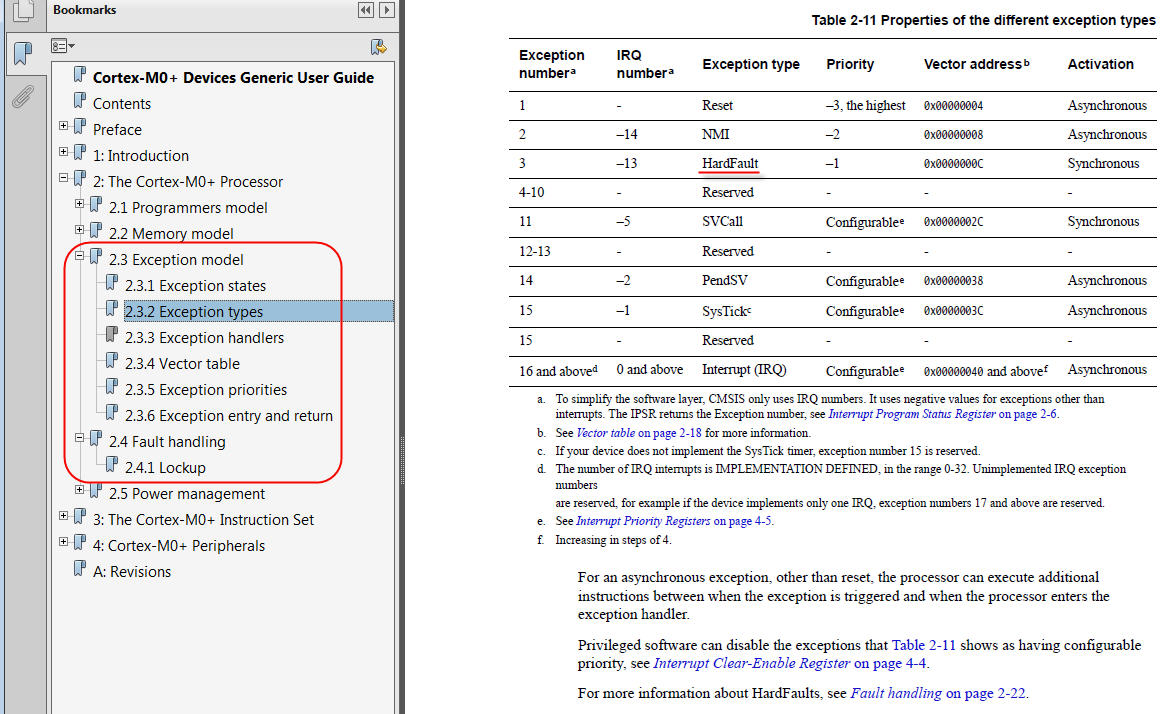Click the HardFault cell in the exception table

pyautogui.click(x=730, y=164)
